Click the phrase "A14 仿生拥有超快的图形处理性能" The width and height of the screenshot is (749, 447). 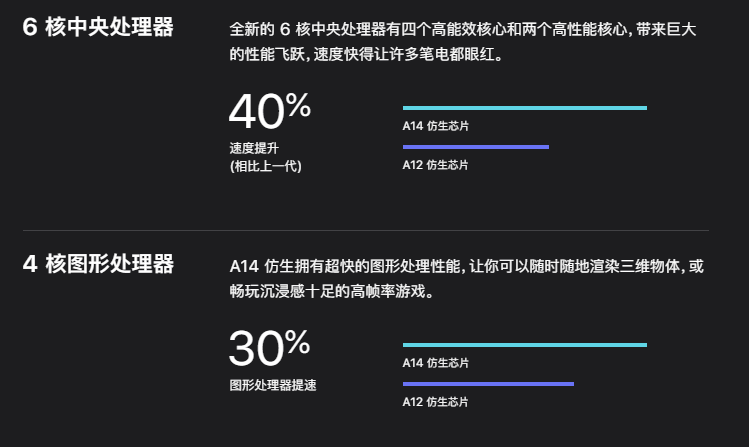point(343,267)
